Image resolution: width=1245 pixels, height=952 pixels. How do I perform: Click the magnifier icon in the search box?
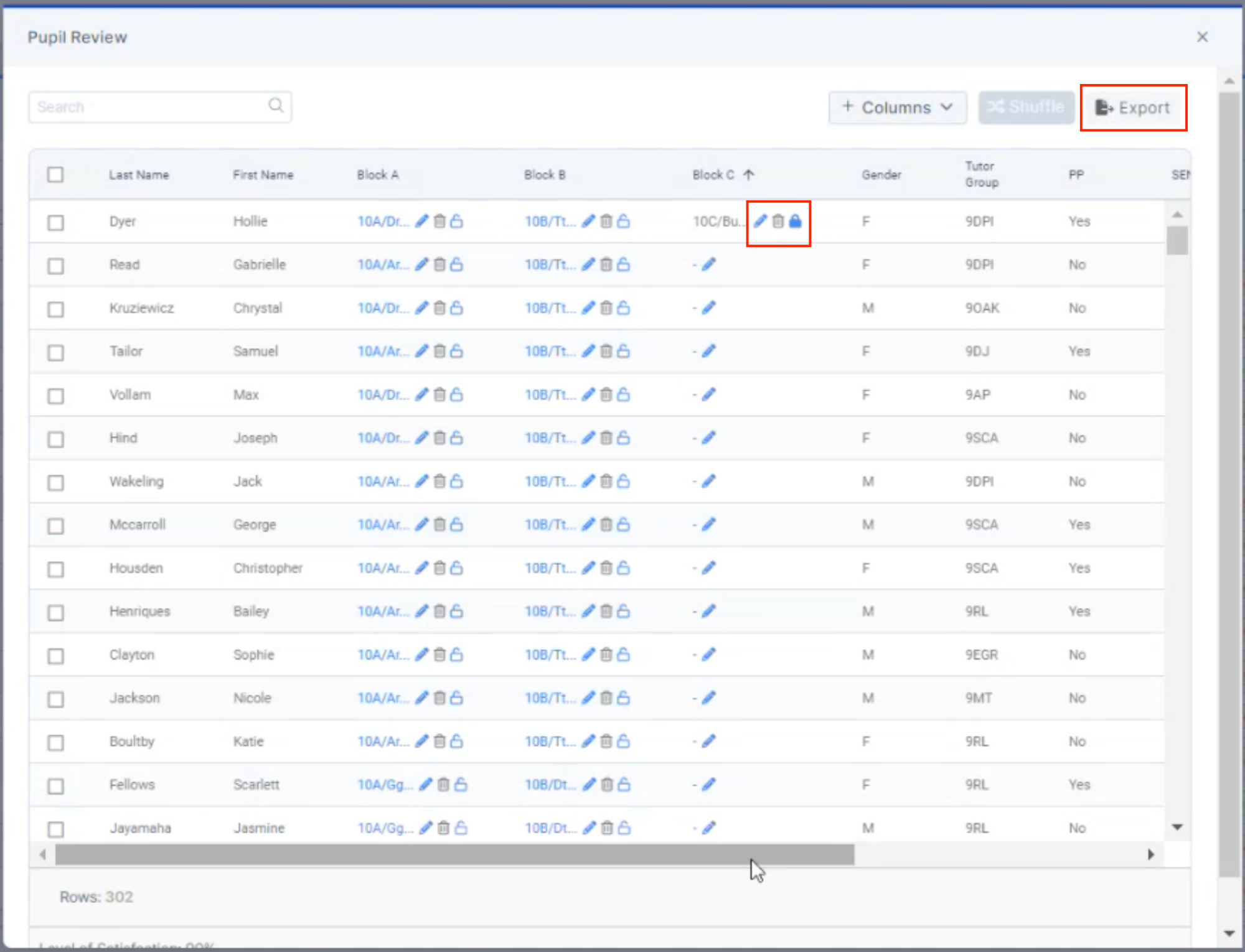click(x=276, y=106)
